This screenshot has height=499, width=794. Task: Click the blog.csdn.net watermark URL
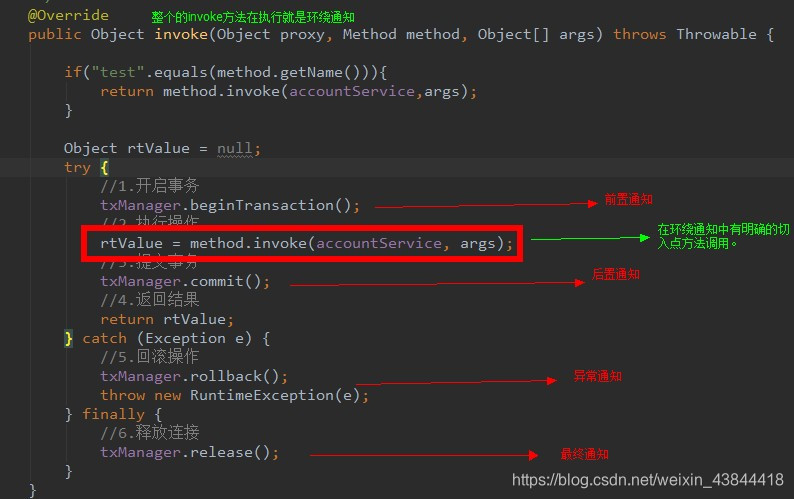click(x=648, y=479)
